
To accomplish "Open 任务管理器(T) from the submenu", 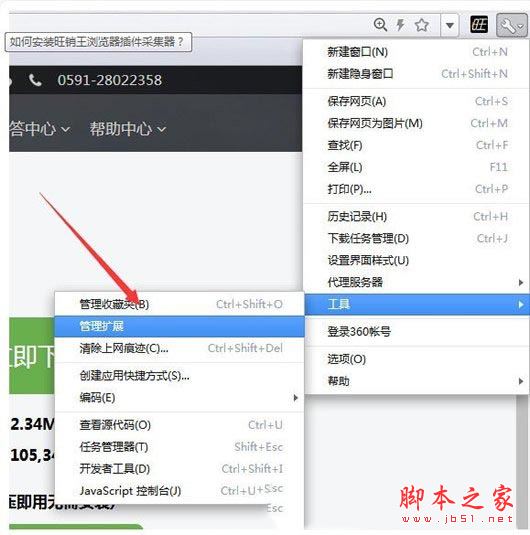I will (180, 447).
